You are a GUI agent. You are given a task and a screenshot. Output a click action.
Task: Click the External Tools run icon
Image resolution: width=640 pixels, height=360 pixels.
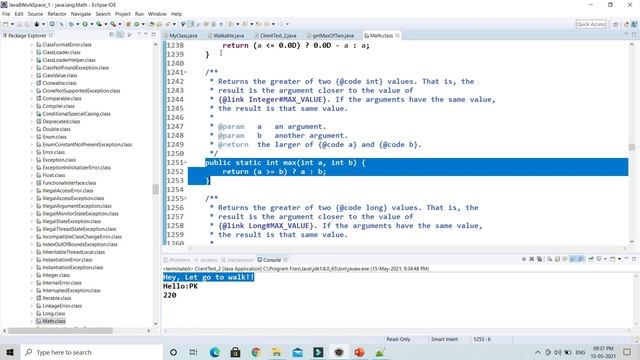point(113,24)
